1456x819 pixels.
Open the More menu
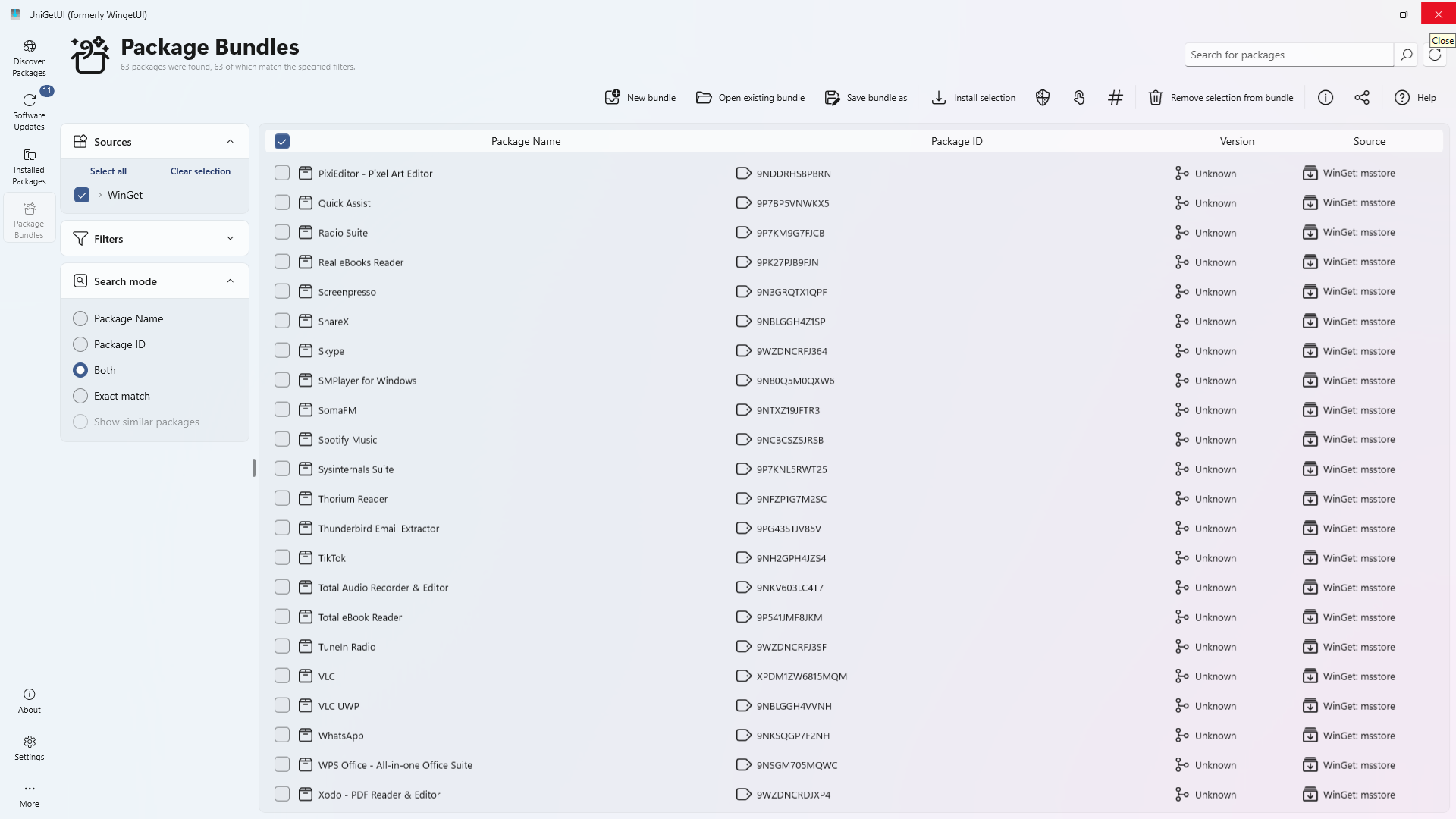pyautogui.click(x=29, y=795)
